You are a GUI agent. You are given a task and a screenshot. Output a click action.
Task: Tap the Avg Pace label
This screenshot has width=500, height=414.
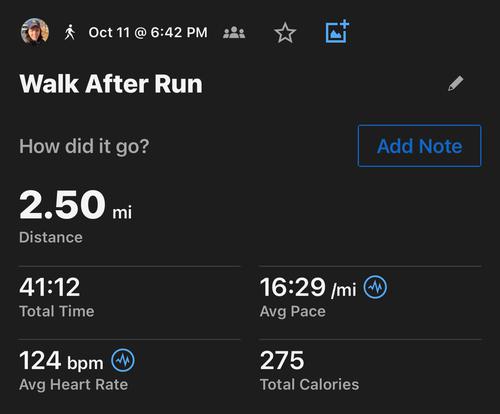point(293,312)
